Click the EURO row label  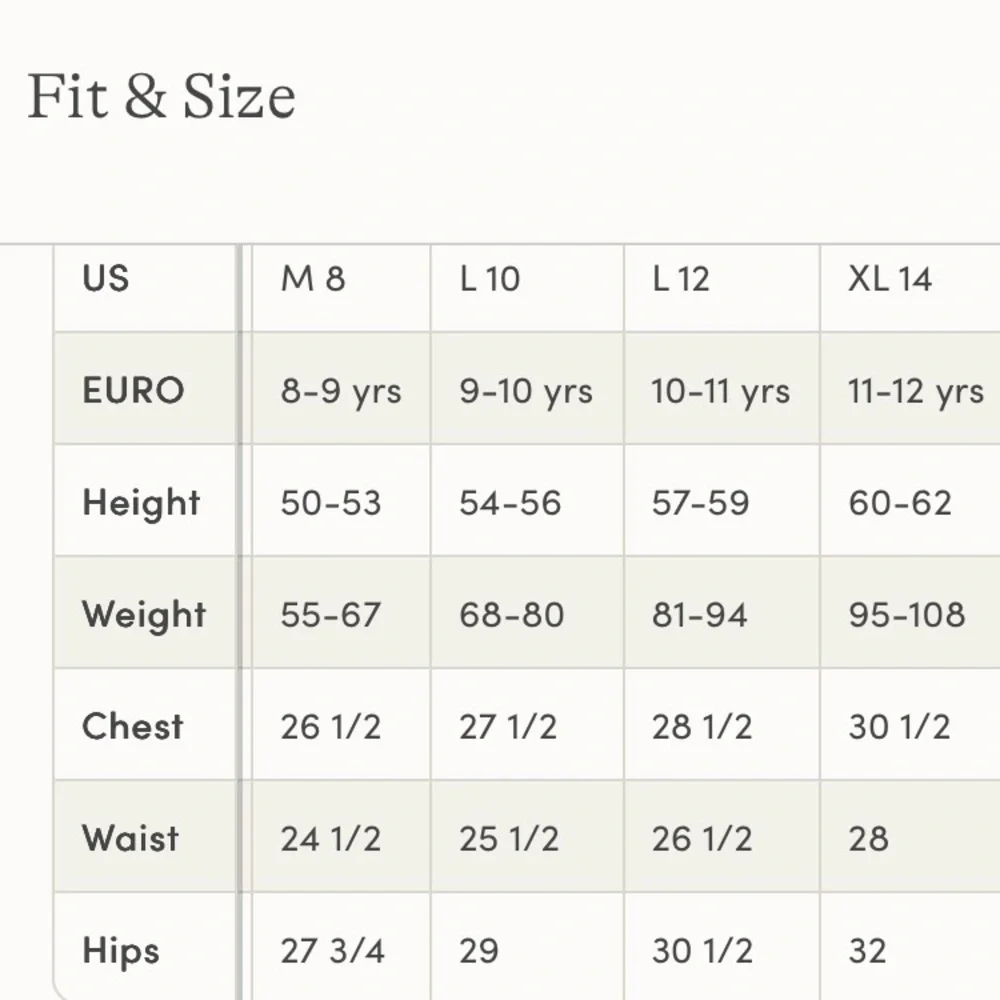(x=133, y=390)
